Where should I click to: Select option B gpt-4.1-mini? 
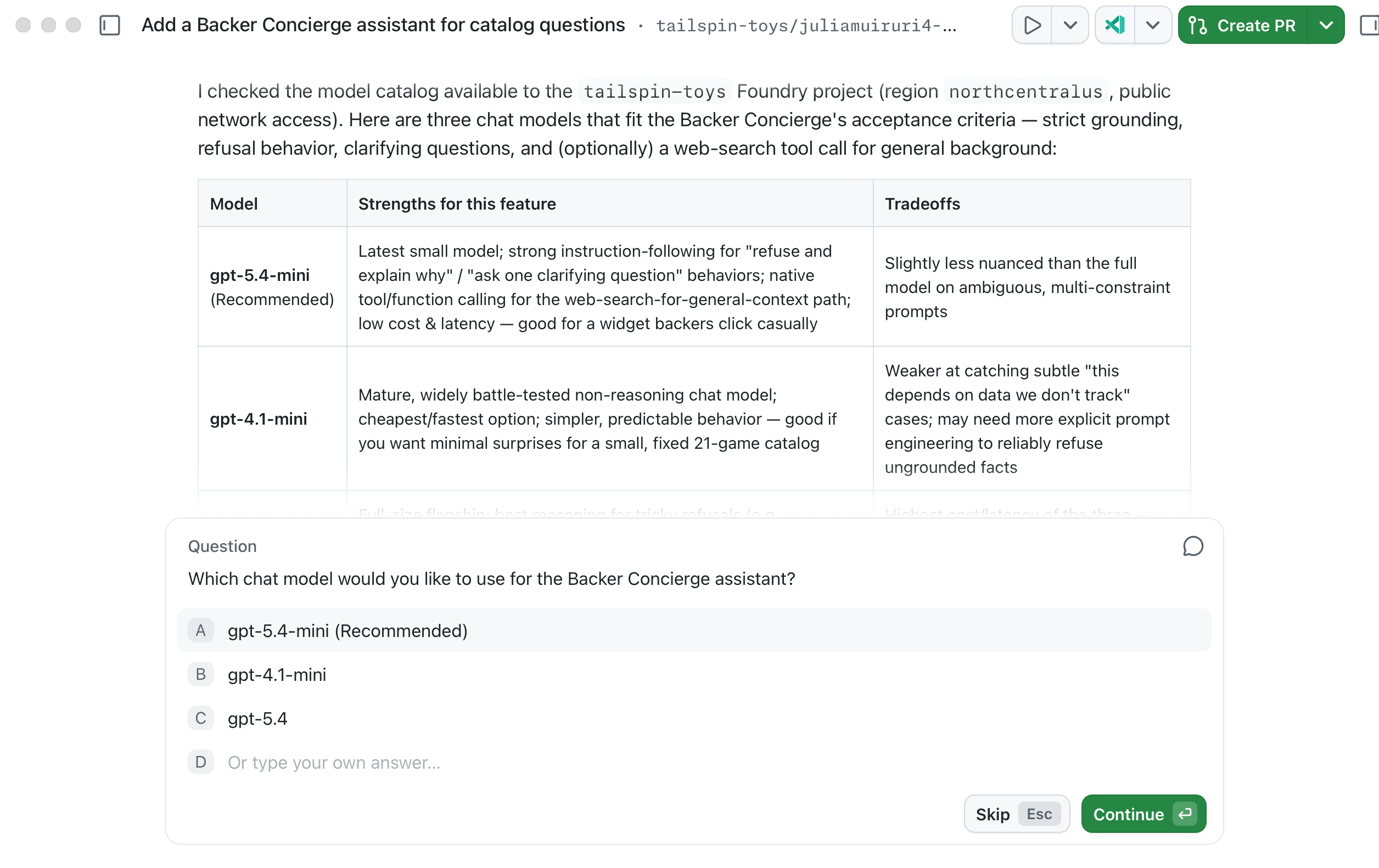pyautogui.click(x=694, y=674)
